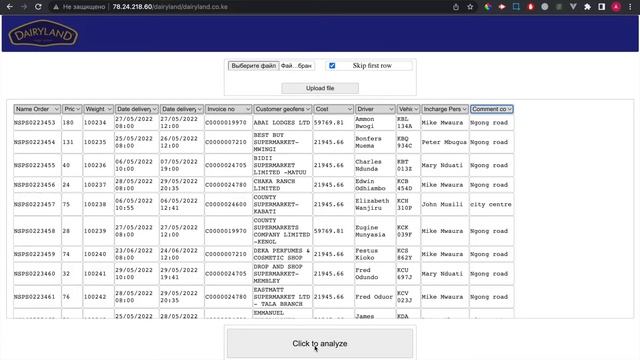Select cell NSPS0223459

pyautogui.click(x=37, y=254)
